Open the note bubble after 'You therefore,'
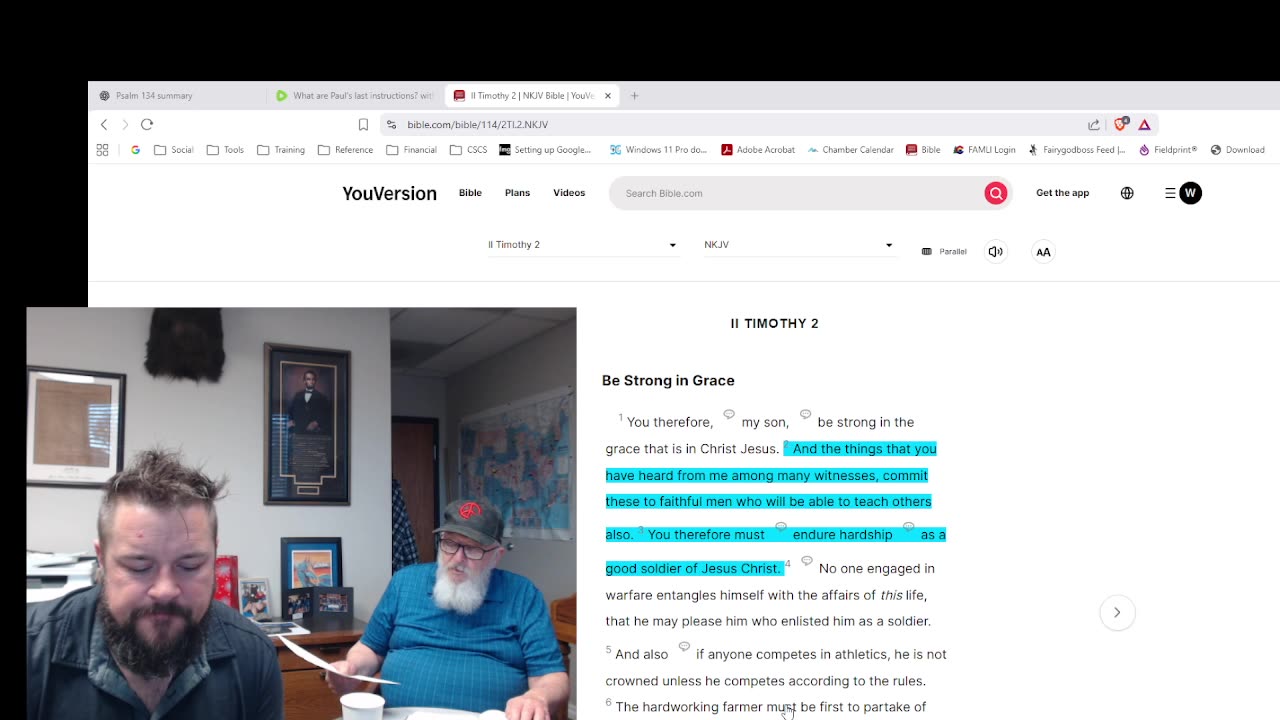Image resolution: width=1280 pixels, height=720 pixels. coord(729,414)
